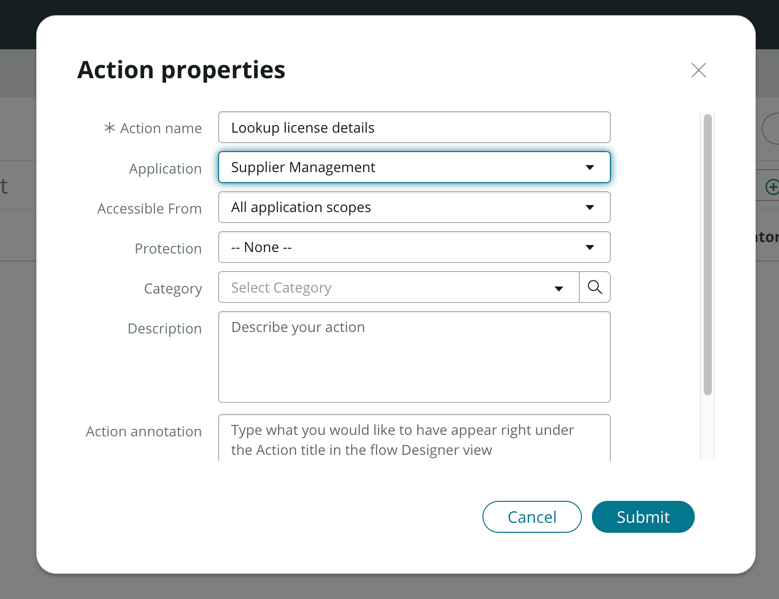Click the Accessible From field label
The width and height of the screenshot is (779, 599).
[149, 209]
